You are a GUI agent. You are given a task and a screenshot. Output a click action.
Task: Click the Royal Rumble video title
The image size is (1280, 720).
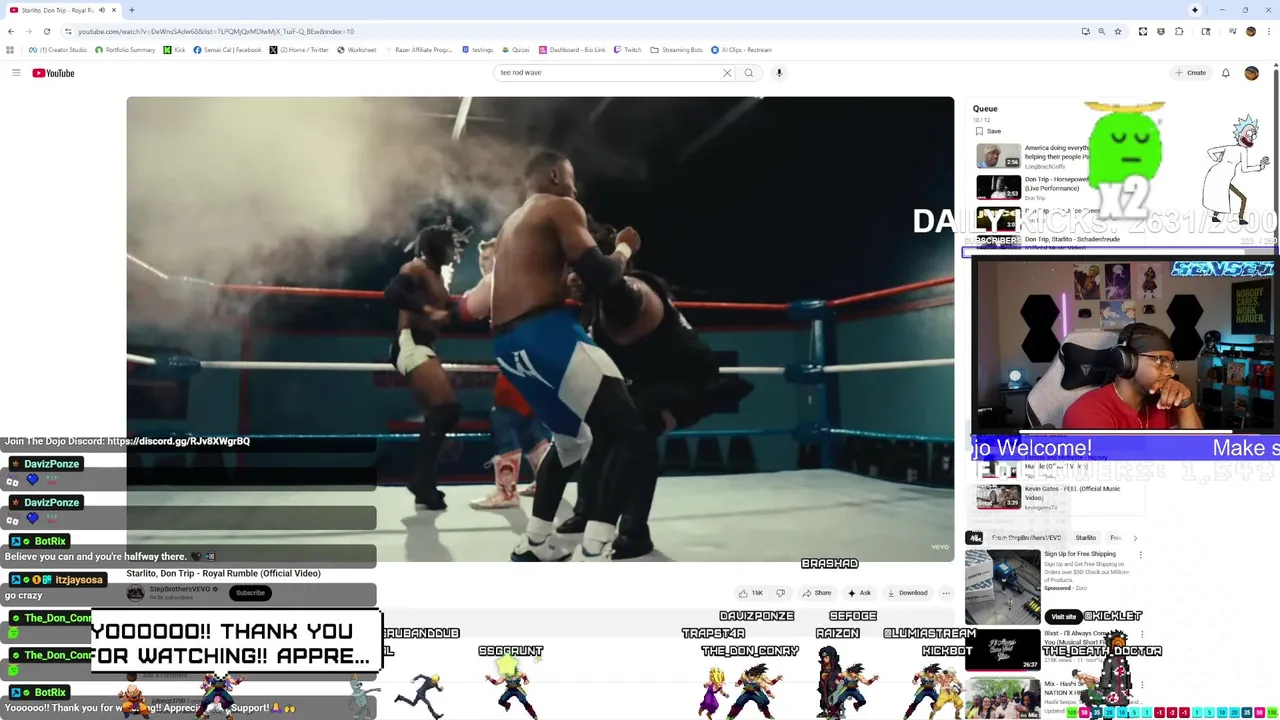(223, 573)
